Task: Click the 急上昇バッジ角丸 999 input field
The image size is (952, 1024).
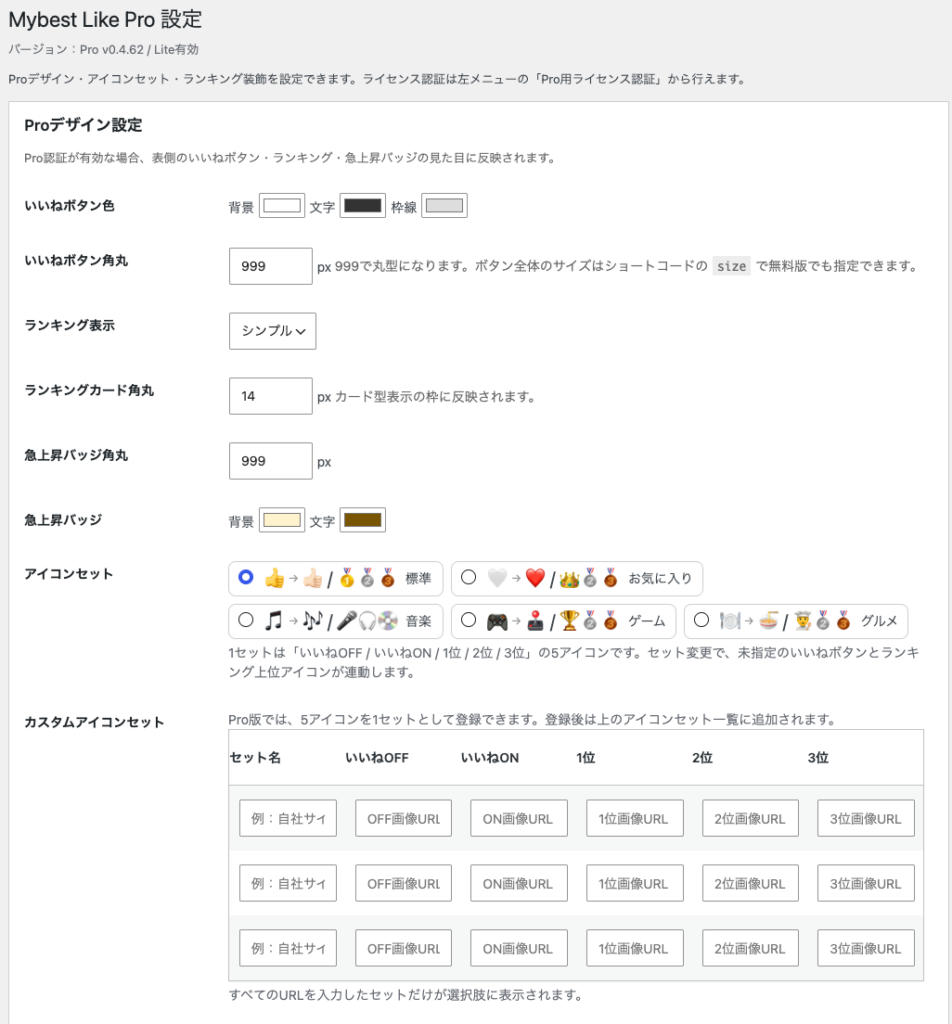Action: [270, 461]
